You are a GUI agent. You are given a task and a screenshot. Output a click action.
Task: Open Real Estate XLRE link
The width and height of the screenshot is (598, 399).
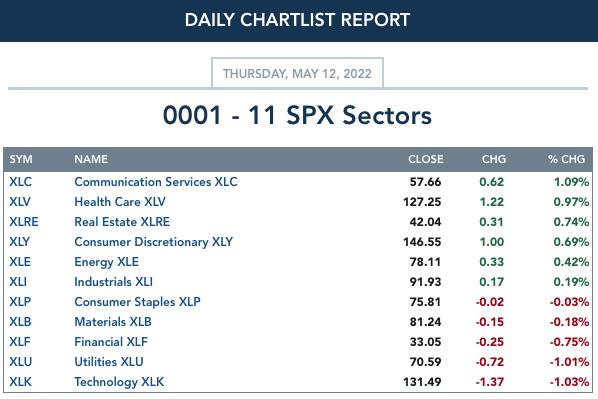[x=122, y=222]
